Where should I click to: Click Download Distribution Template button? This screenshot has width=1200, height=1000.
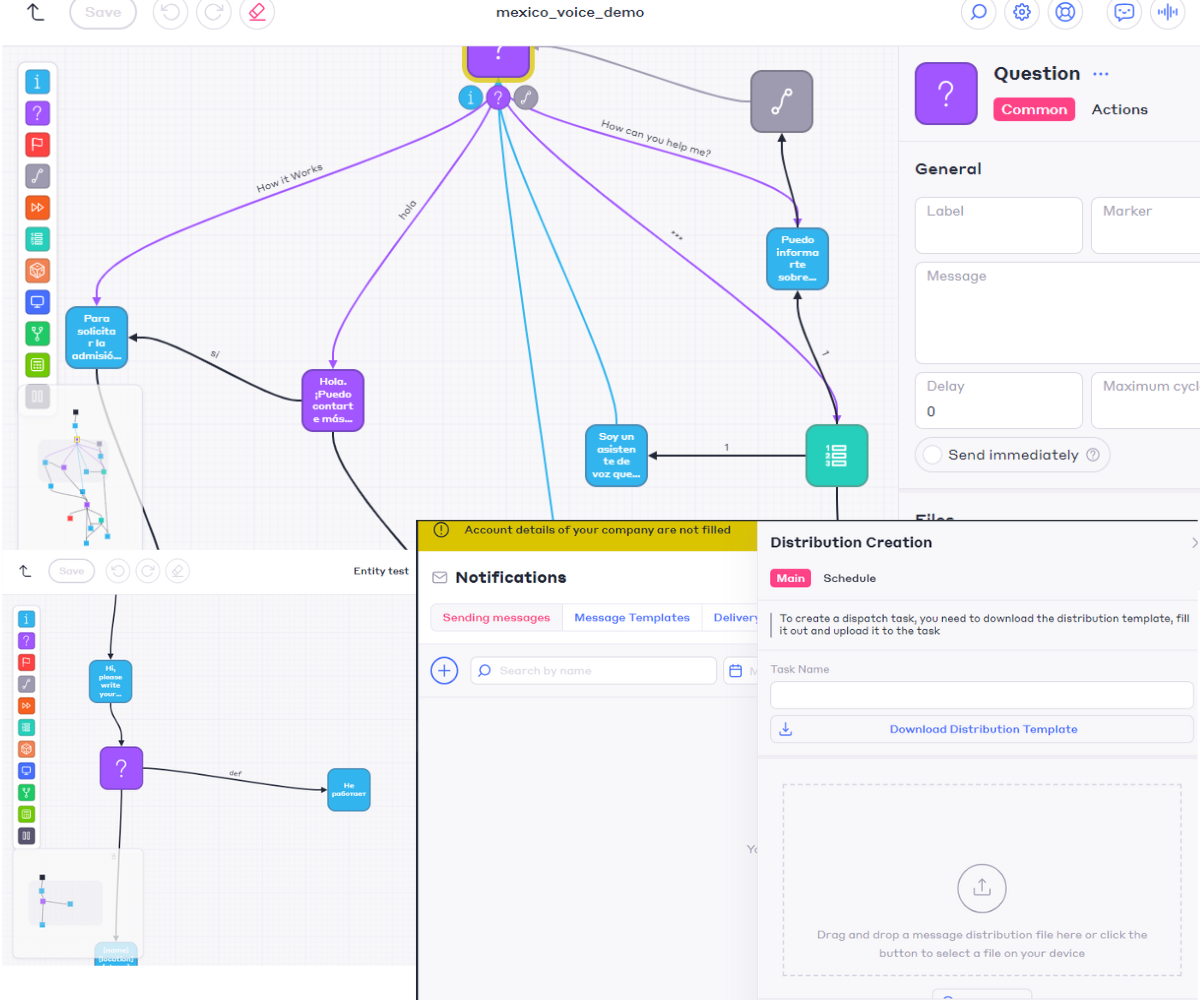click(x=982, y=729)
